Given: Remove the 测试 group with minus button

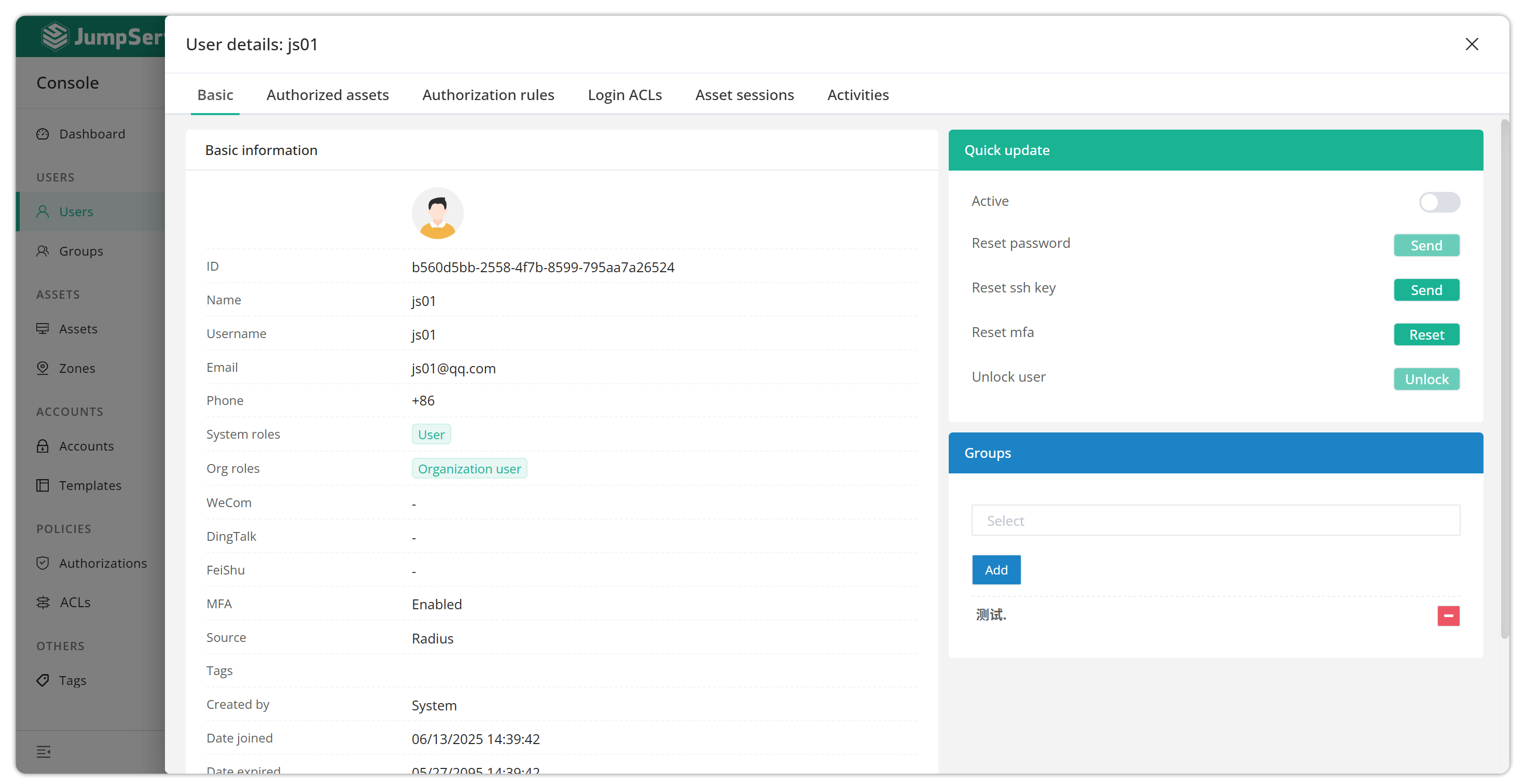Looking at the screenshot, I should [x=1448, y=615].
